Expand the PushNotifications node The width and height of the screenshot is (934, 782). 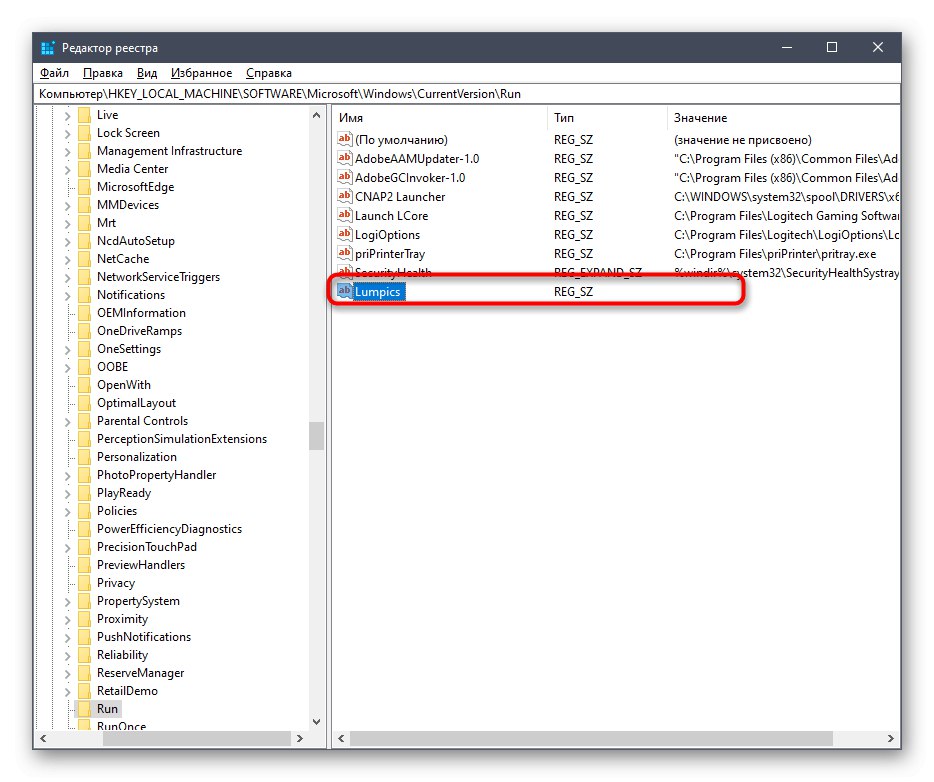[67, 638]
